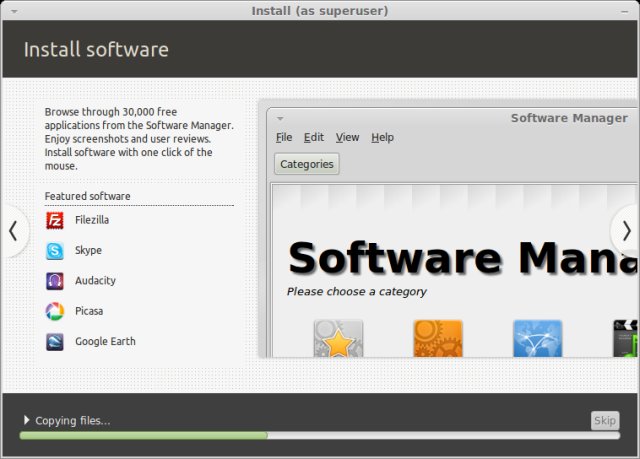
Task: Click the Filezilla label
Action: [92, 220]
